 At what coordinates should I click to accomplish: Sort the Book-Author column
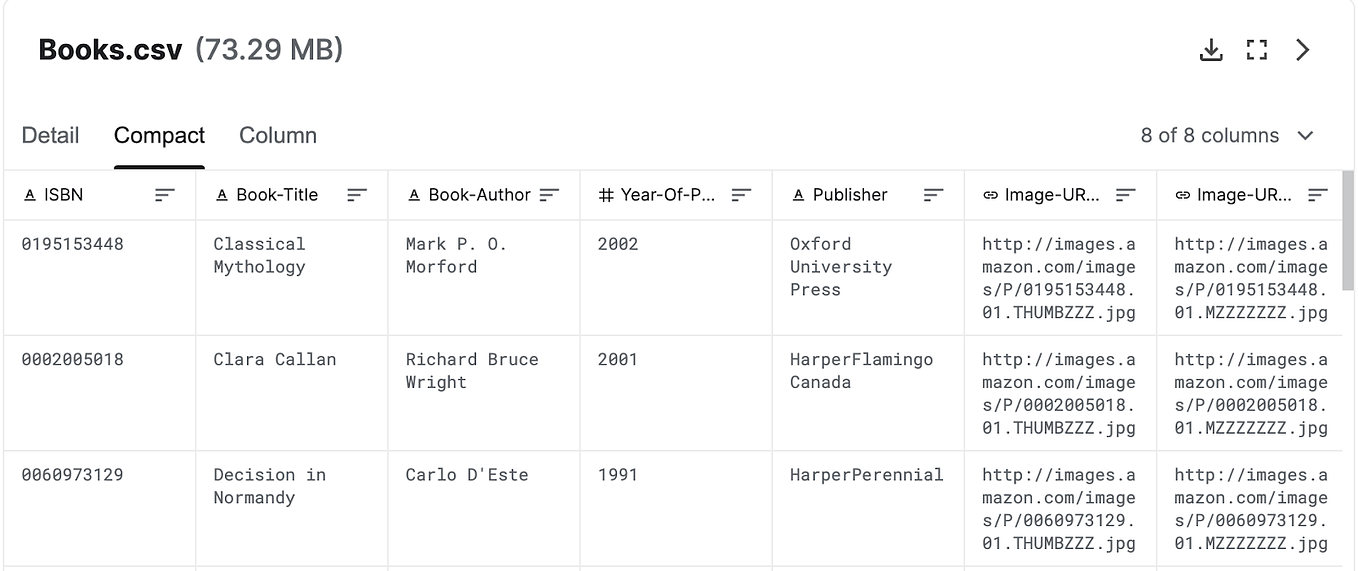pyautogui.click(x=549, y=195)
